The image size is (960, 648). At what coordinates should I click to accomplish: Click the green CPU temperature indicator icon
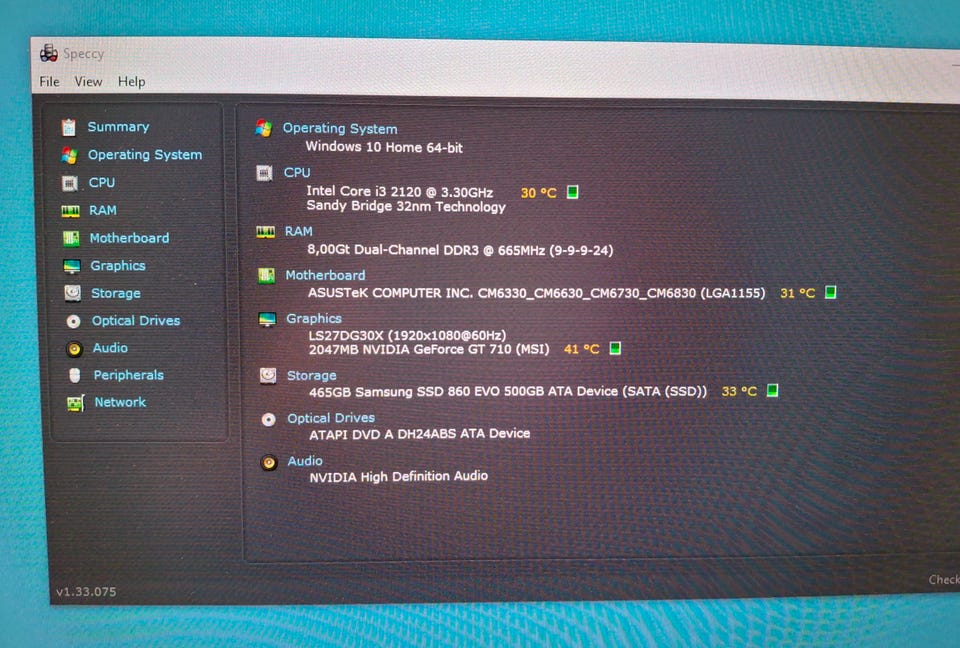[x=572, y=192]
